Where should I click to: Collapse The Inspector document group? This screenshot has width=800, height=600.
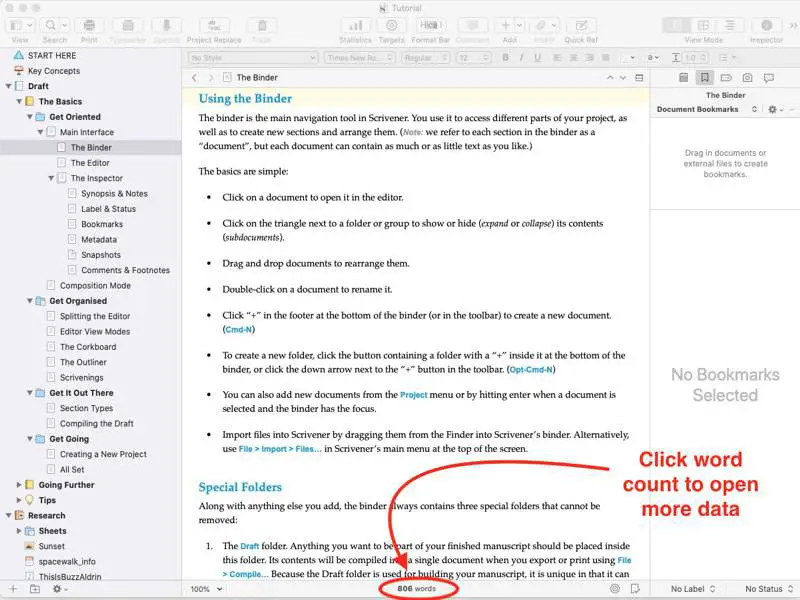click(51, 178)
